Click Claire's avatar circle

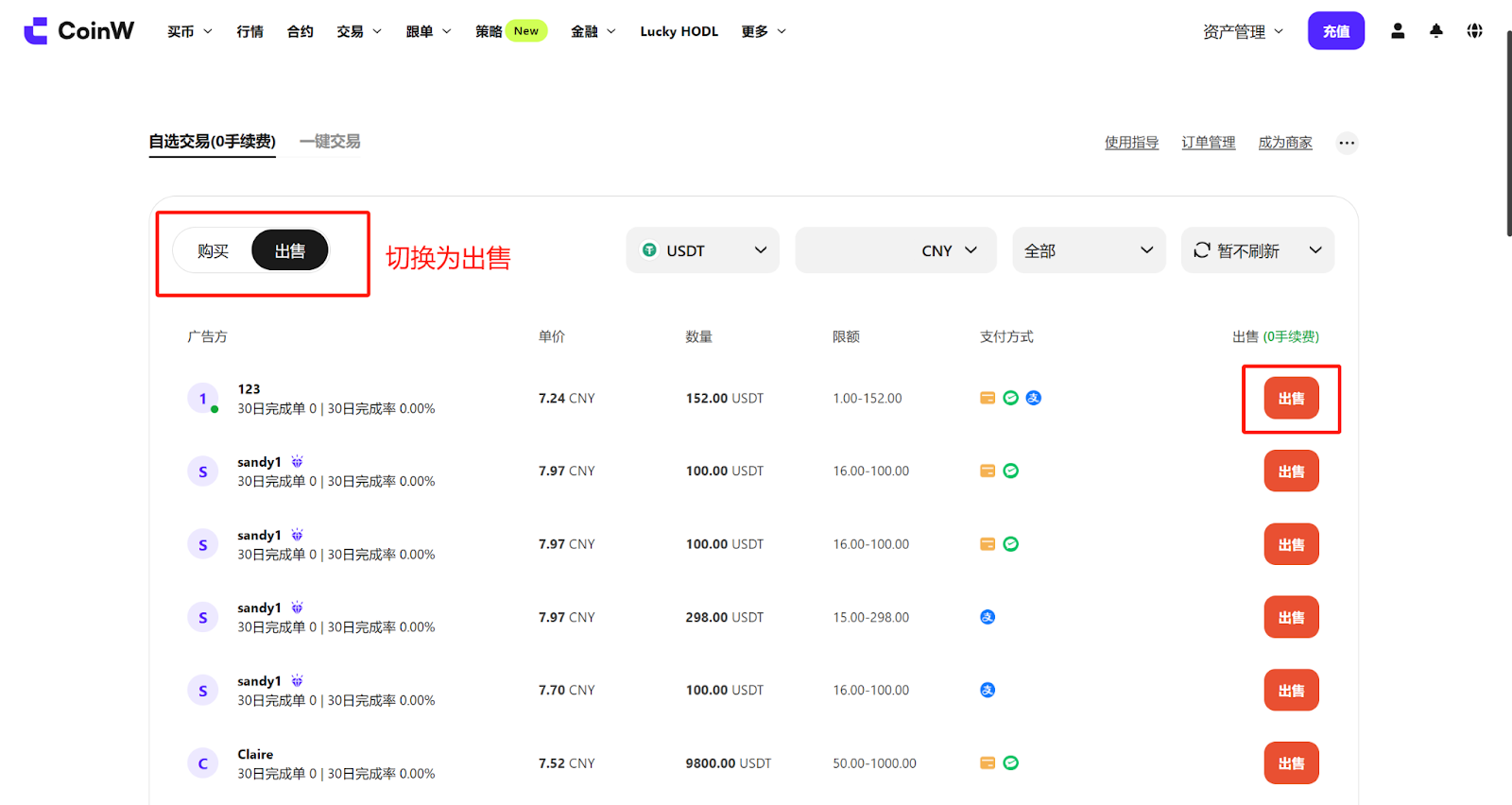coord(202,763)
